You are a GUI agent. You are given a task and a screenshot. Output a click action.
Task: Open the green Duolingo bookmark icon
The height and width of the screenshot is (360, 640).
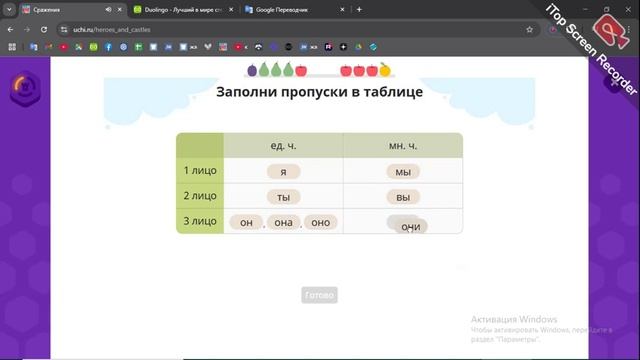pos(93,47)
